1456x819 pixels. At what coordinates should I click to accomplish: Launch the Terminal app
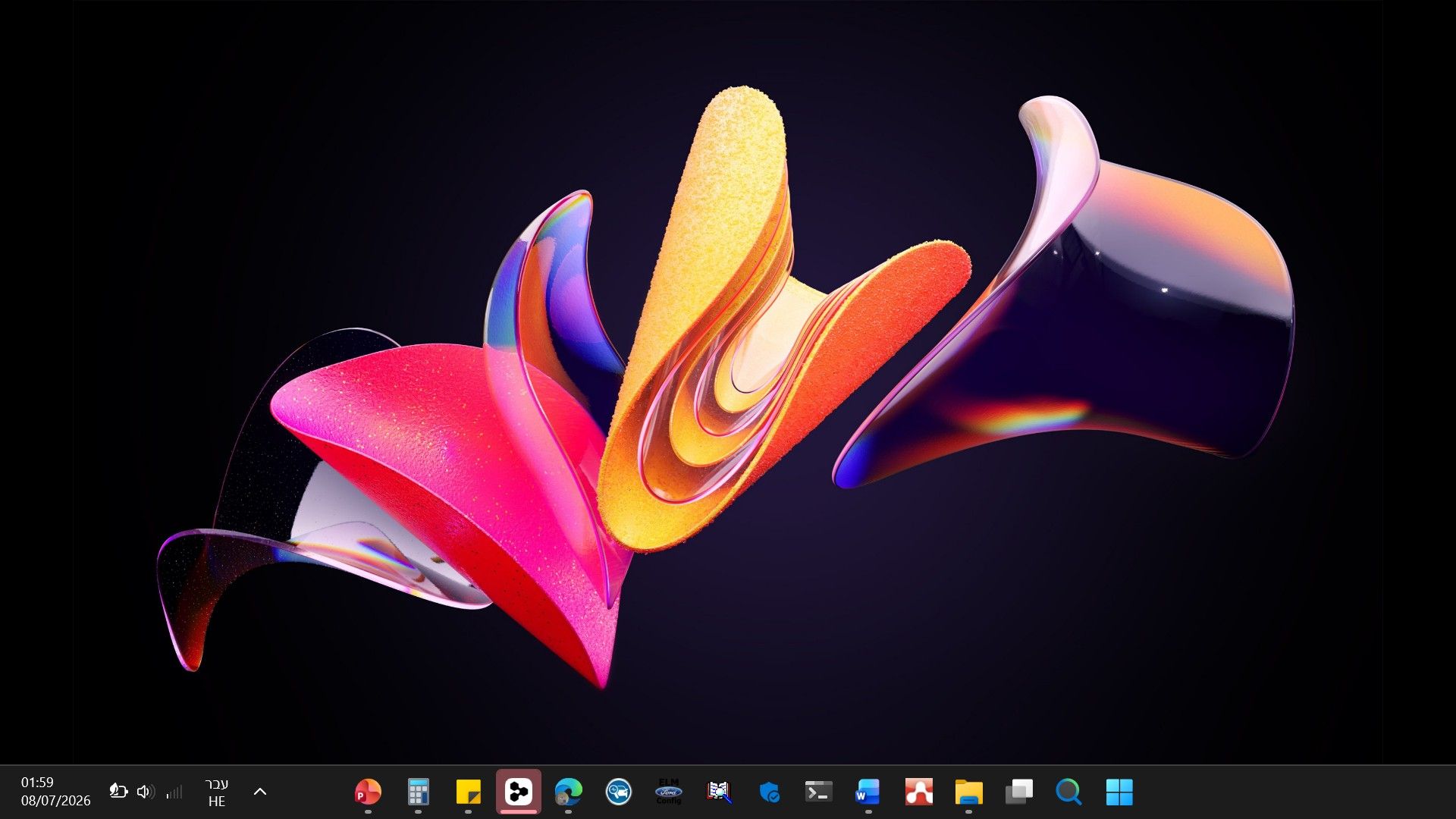819,792
